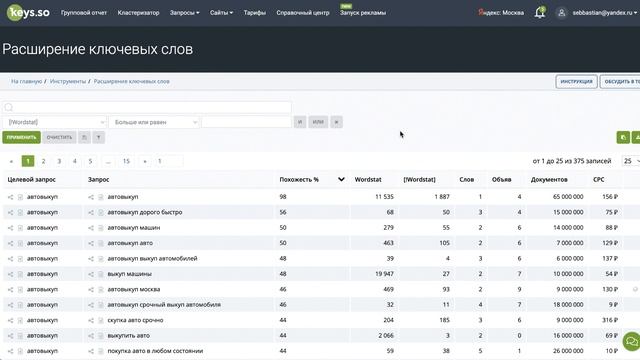Click share icon beside «покупка авто в любом состоянии»
640x360 pixels.
[91, 351]
